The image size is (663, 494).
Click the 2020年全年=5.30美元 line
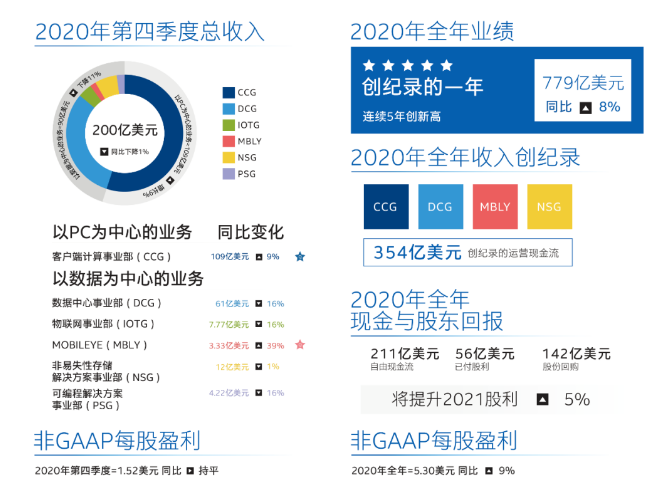433,470
